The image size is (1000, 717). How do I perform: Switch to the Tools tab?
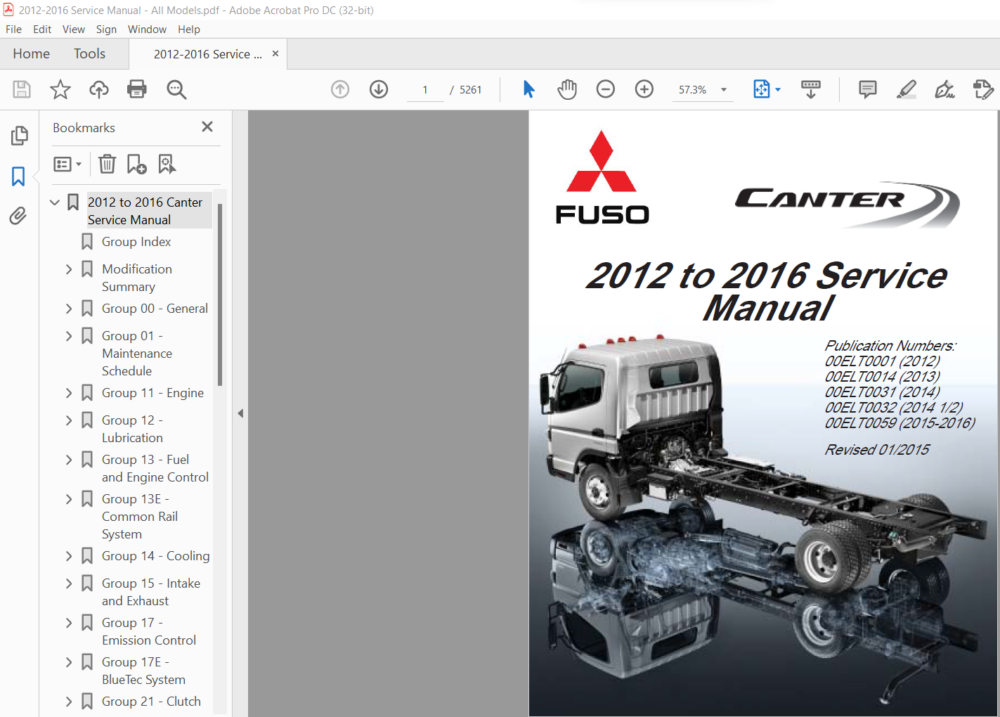pyautogui.click(x=89, y=54)
